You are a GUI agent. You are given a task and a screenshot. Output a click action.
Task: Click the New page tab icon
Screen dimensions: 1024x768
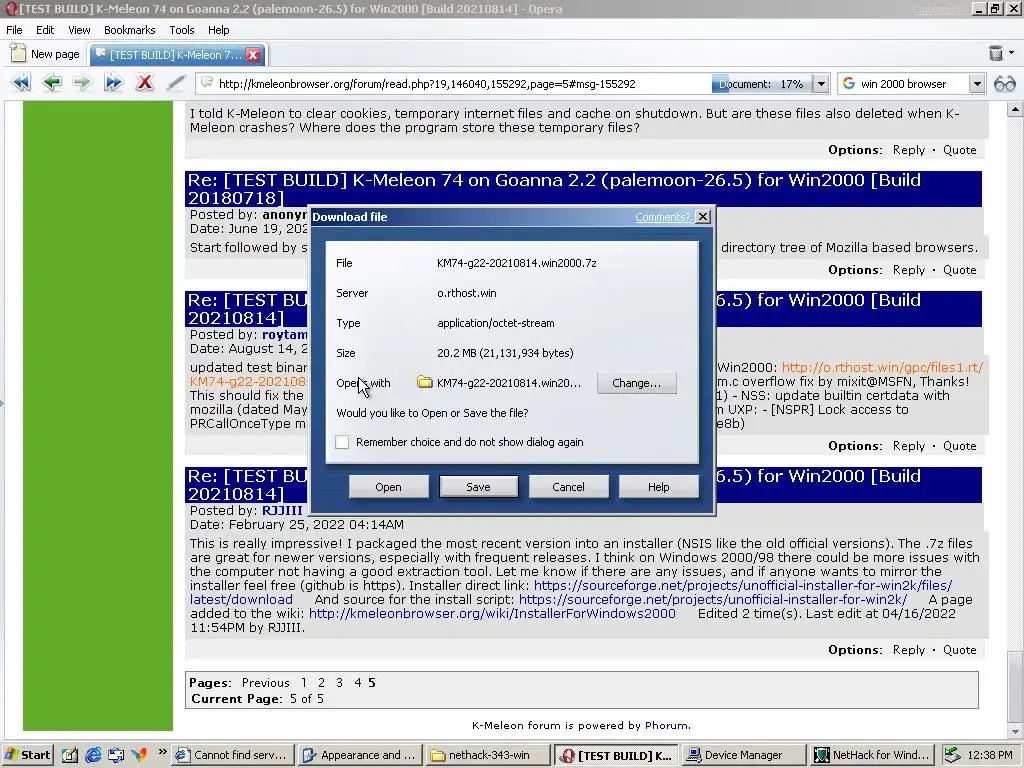pos(18,54)
